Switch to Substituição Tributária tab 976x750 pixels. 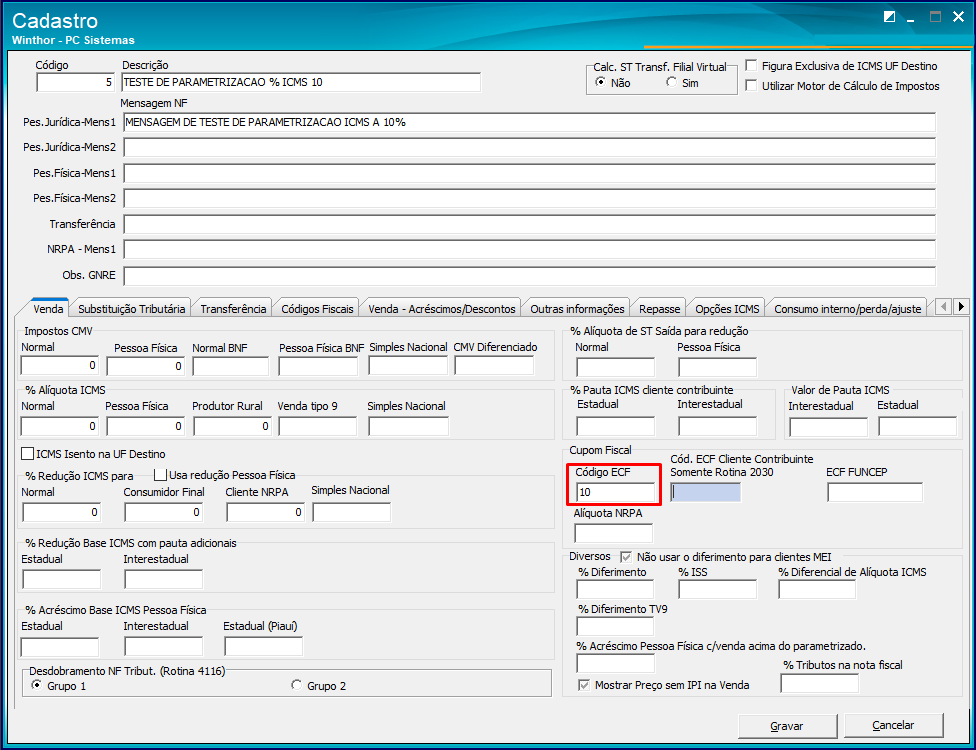click(131, 309)
